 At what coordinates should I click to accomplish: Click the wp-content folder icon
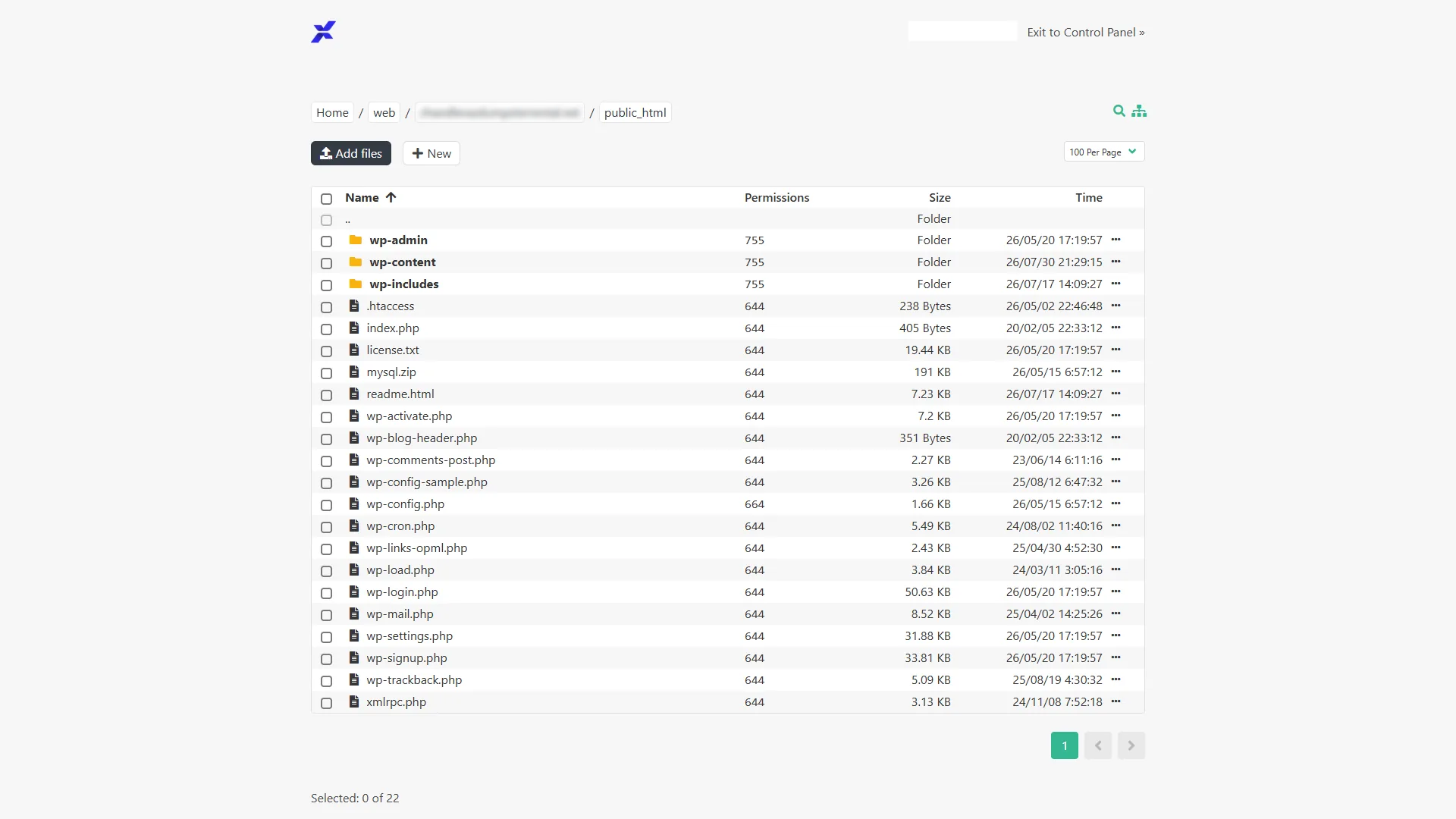355,262
